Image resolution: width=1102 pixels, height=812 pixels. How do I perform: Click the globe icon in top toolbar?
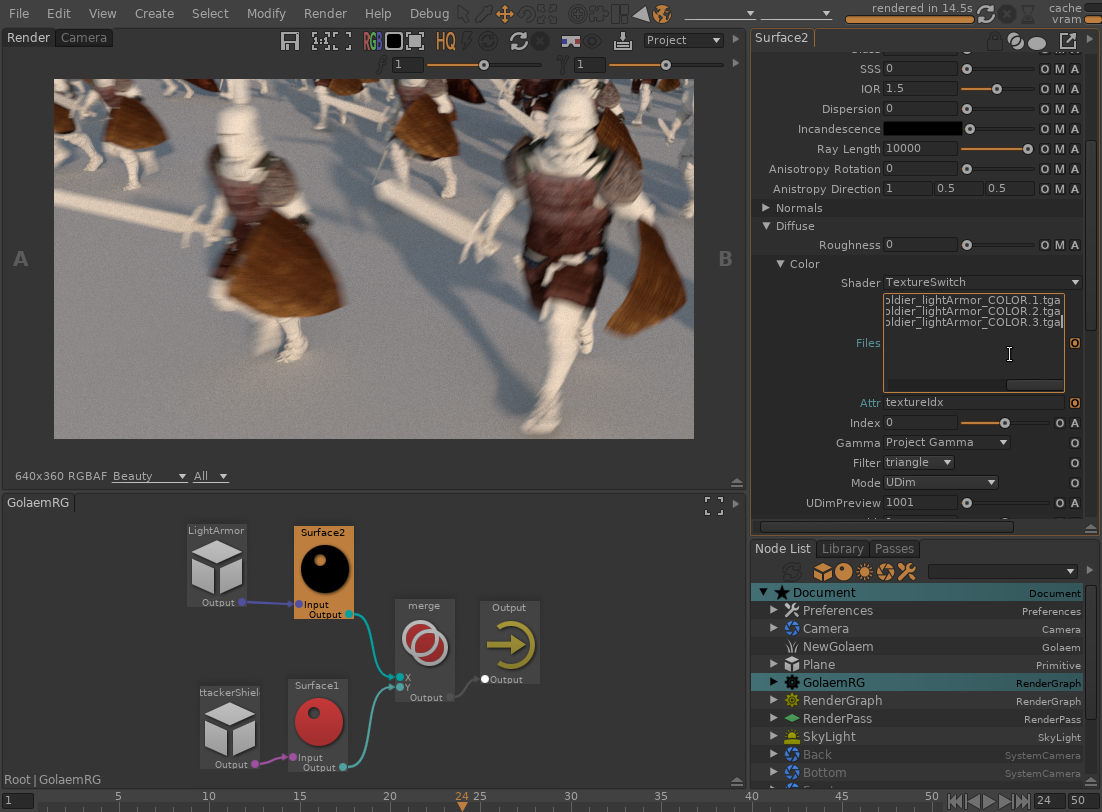(661, 14)
